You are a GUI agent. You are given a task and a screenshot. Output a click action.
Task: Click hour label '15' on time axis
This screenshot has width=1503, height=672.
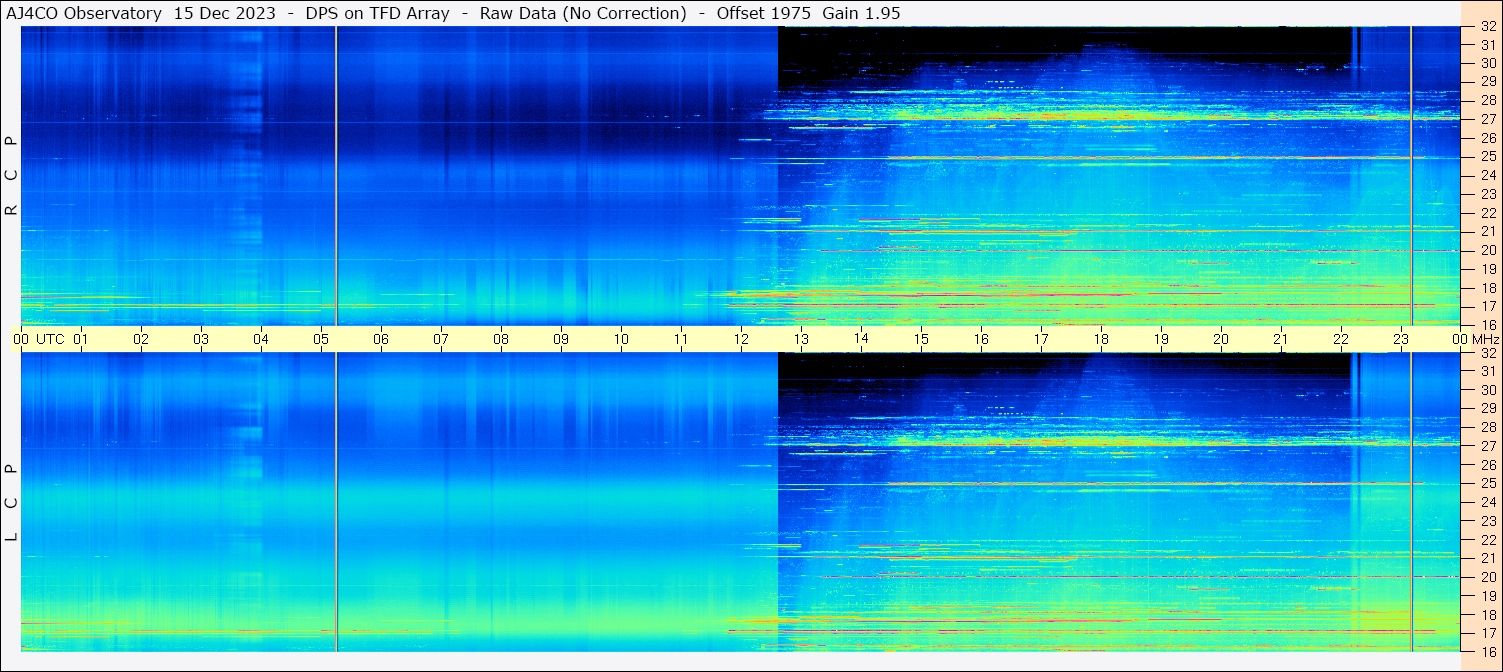coord(921,339)
